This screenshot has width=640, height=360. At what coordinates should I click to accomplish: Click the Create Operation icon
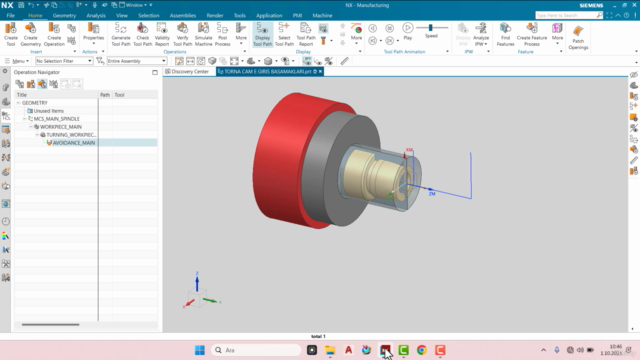point(54,34)
